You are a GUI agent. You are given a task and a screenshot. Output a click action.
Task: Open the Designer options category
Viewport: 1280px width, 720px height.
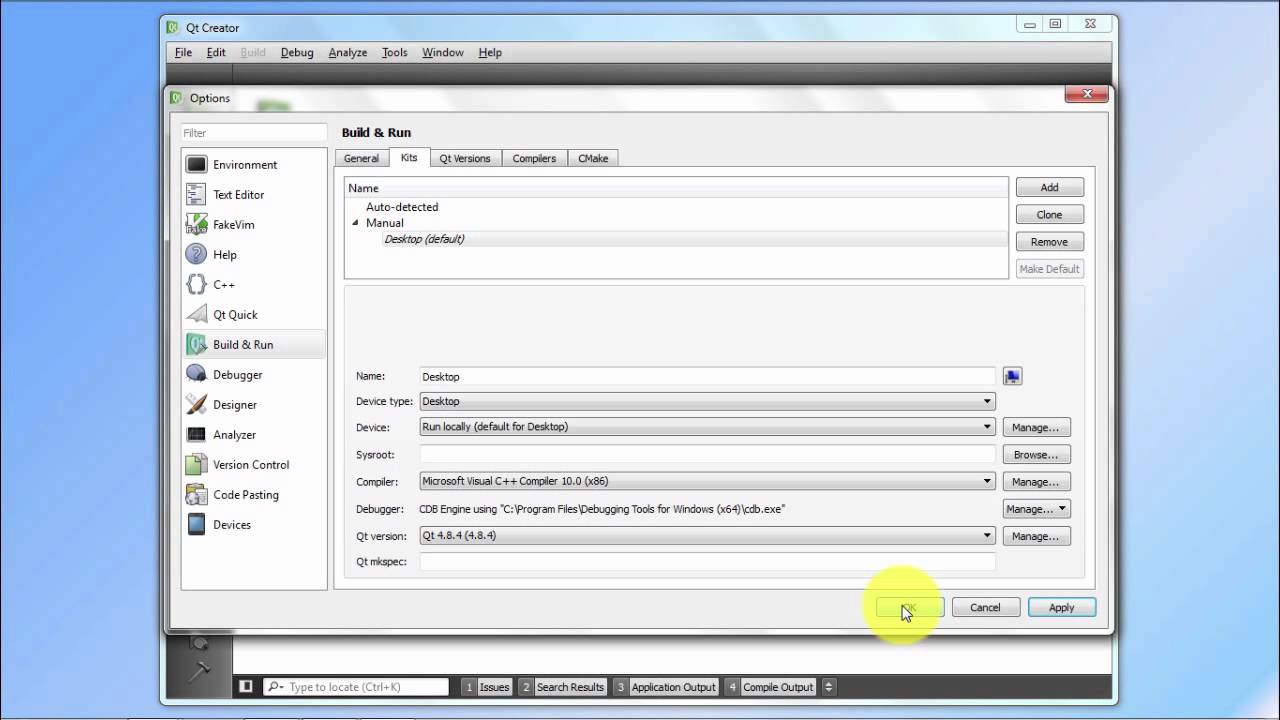[254, 405]
